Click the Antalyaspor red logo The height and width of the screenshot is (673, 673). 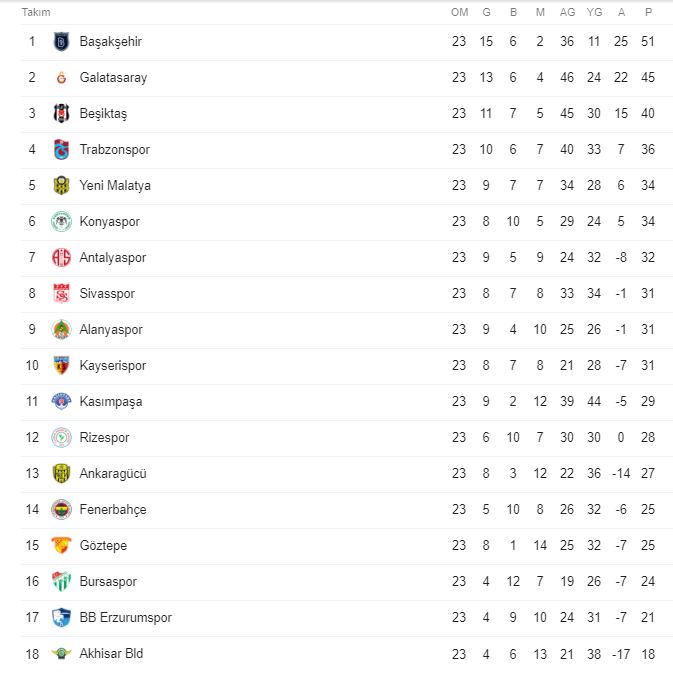61,258
